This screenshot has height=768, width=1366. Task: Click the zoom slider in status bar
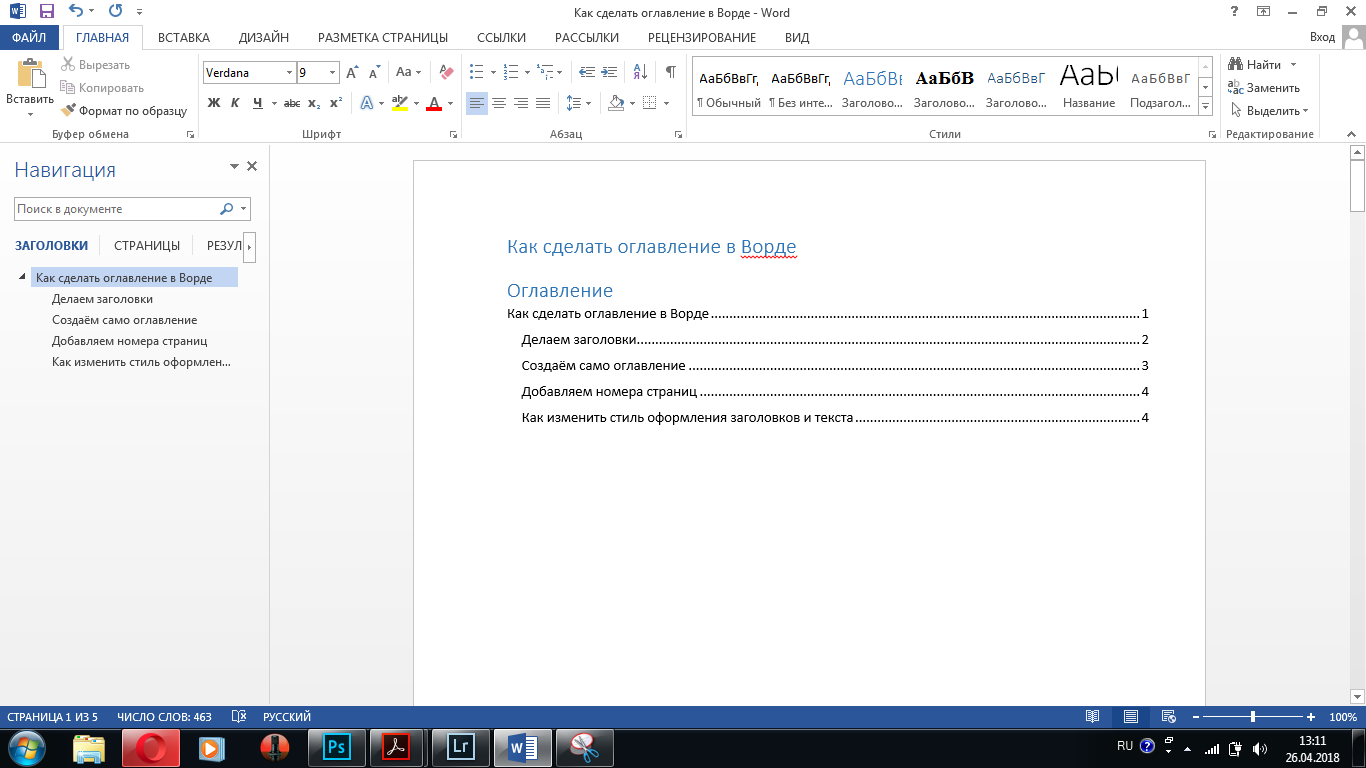coord(1253,717)
